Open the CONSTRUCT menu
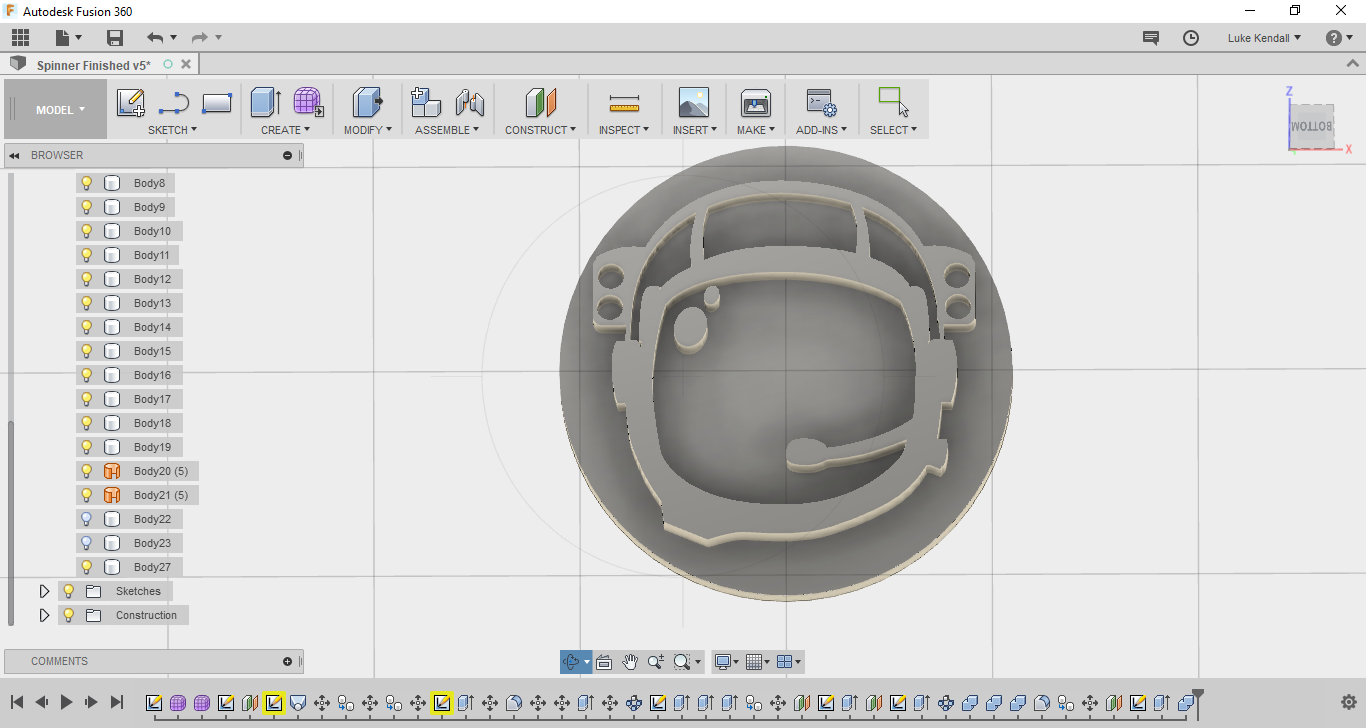This screenshot has height=728, width=1366. (x=540, y=130)
